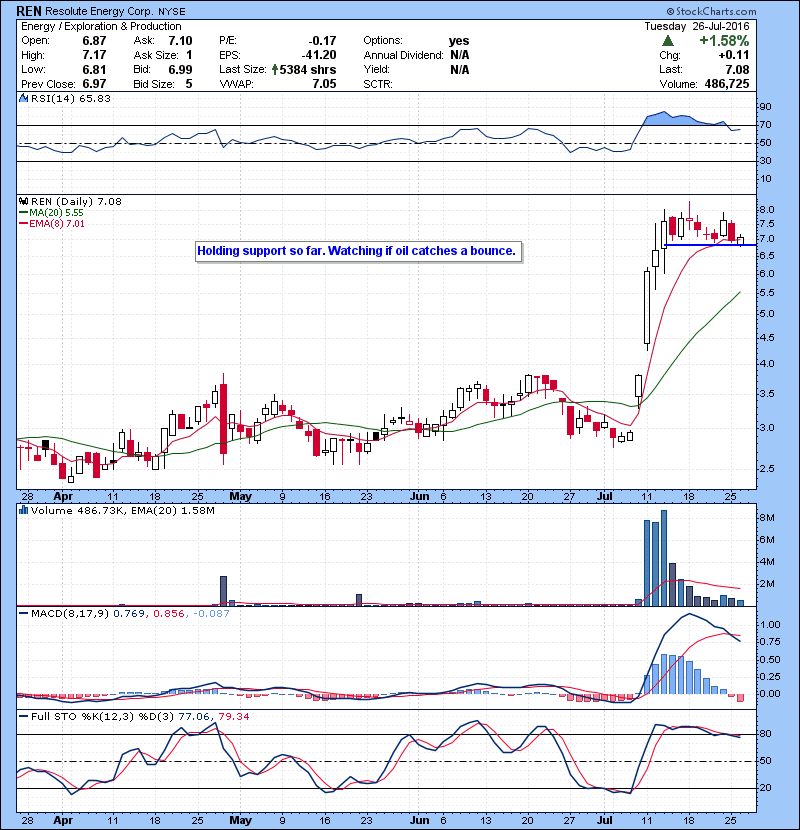This screenshot has width=800, height=830.
Task: Click the 'Apr' label on bottom axis
Action: 63,820
